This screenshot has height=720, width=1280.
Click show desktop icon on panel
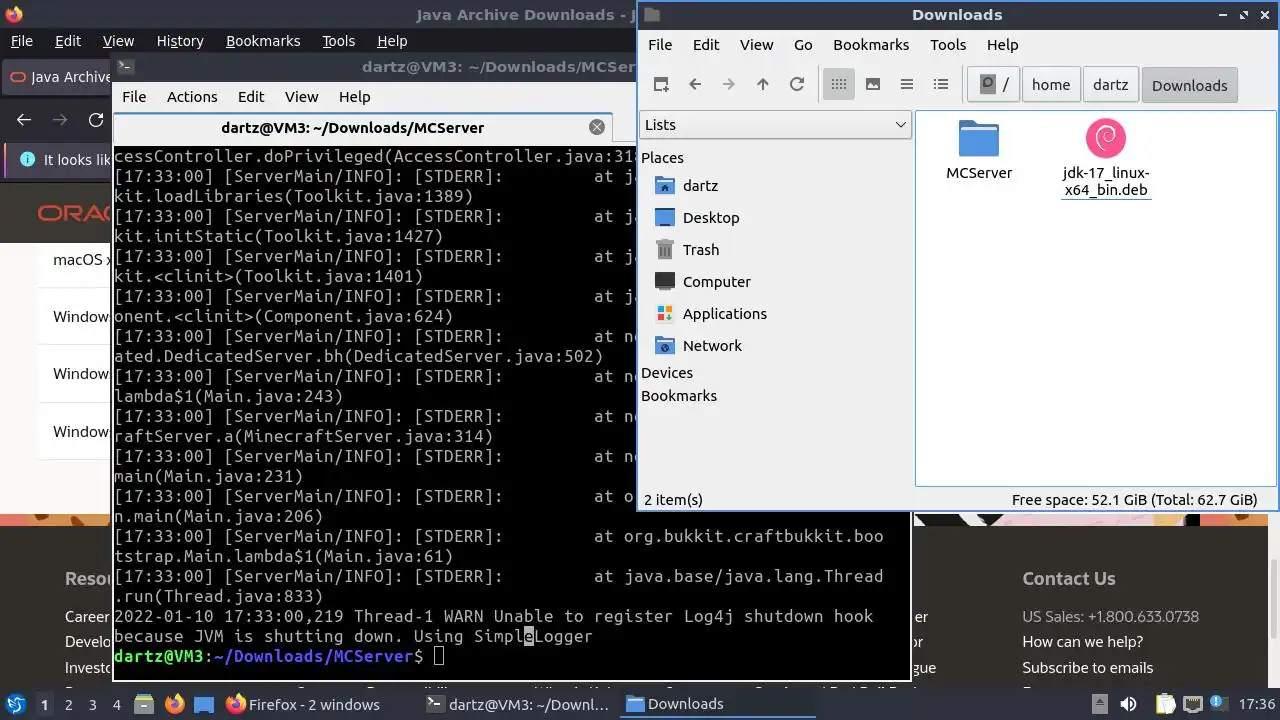204,704
